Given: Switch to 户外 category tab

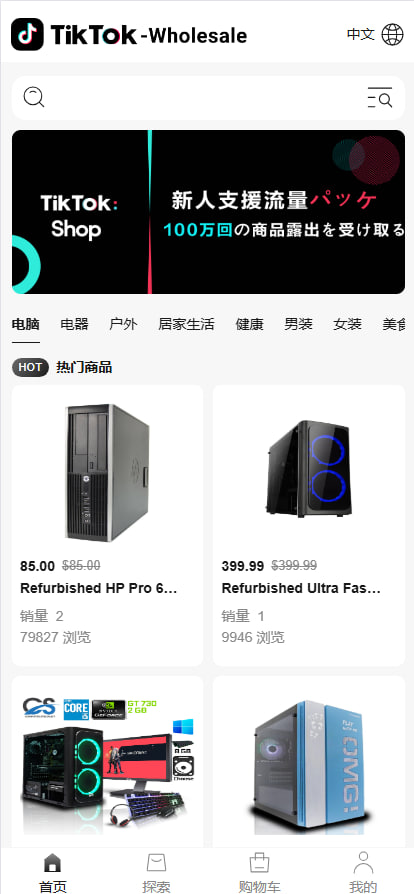Looking at the screenshot, I should (123, 324).
